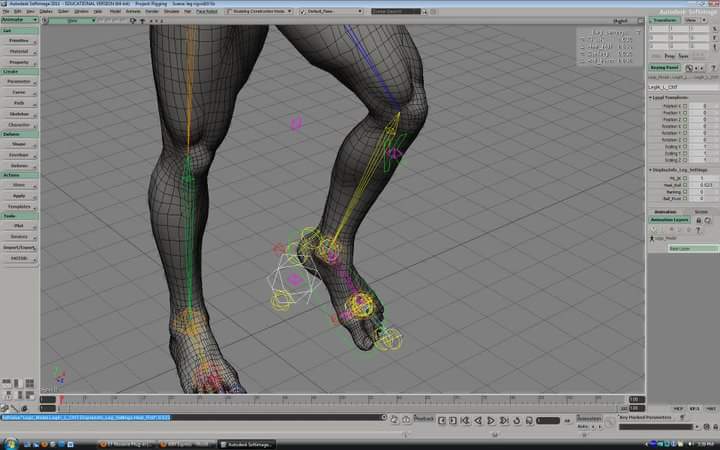Click the round keyframe key icon
The width and height of the screenshot is (720, 450).
click(610, 421)
